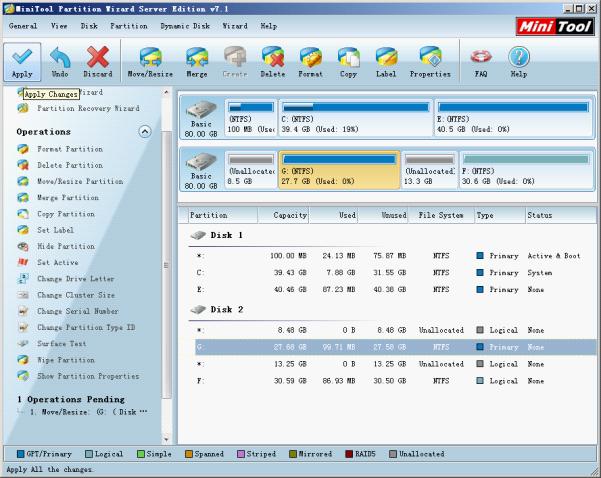601x478 pixels.
Task: Open the Move/Resize tool
Action: (150, 62)
